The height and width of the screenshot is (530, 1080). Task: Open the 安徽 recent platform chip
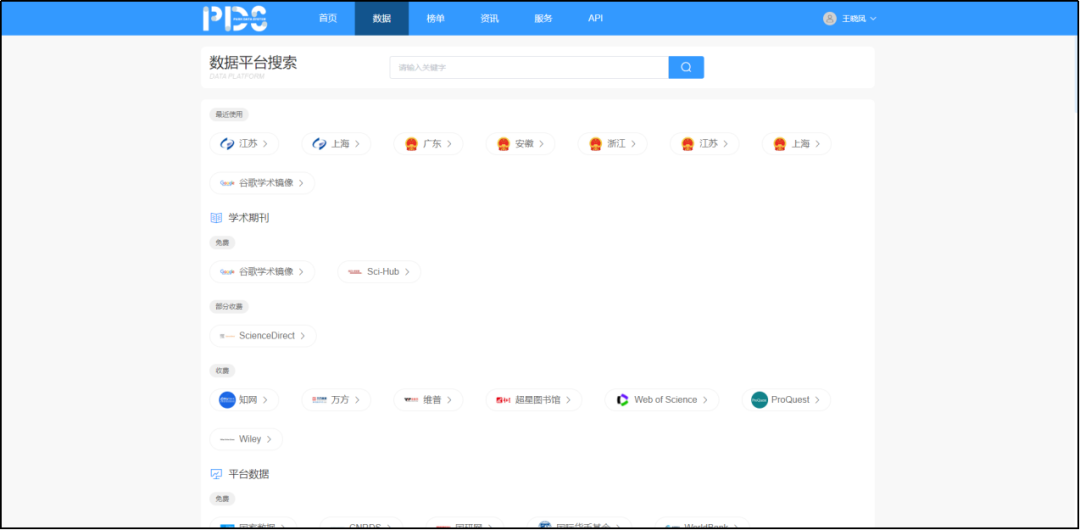(520, 144)
